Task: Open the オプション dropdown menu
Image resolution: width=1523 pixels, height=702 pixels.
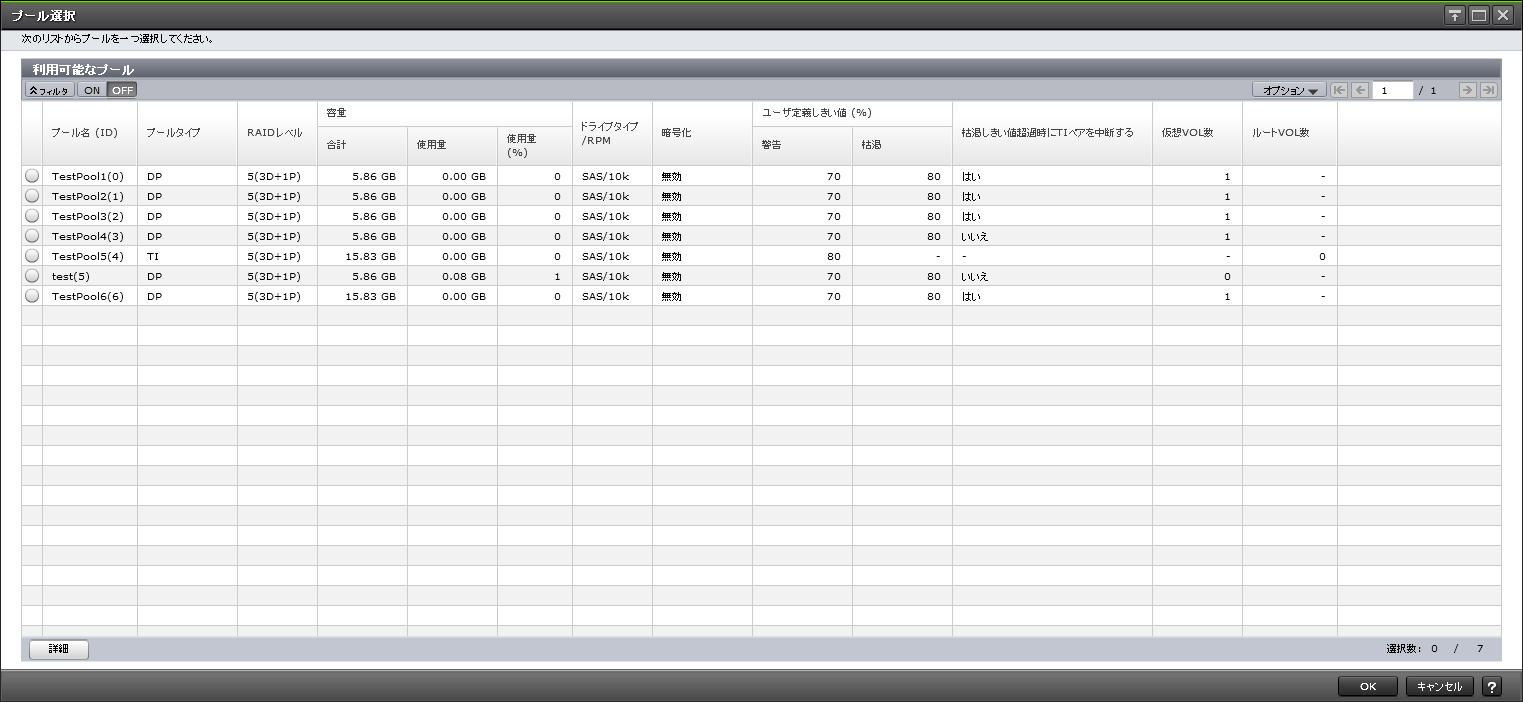Action: 1289,90
